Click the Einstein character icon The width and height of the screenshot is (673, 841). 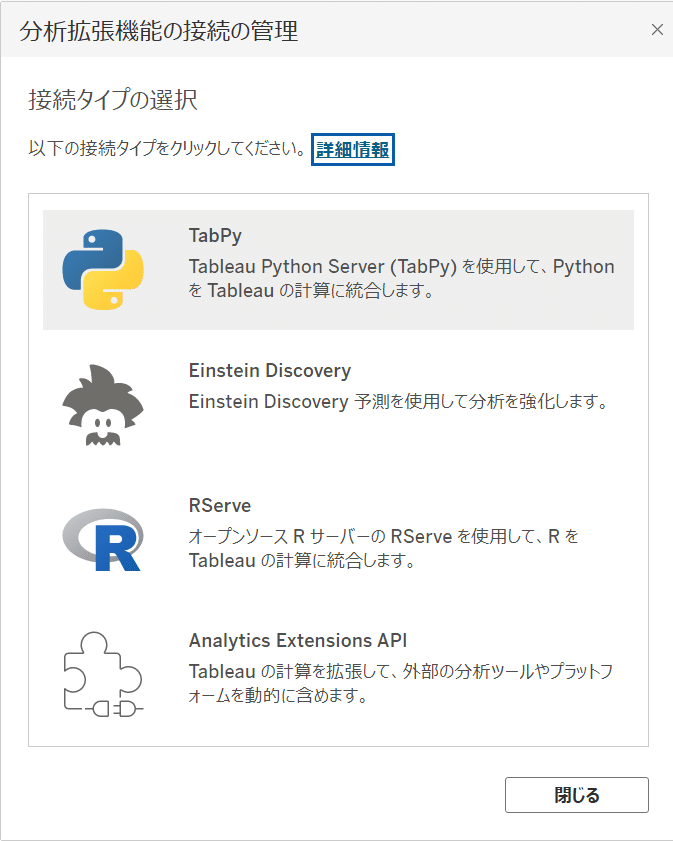tap(103, 405)
